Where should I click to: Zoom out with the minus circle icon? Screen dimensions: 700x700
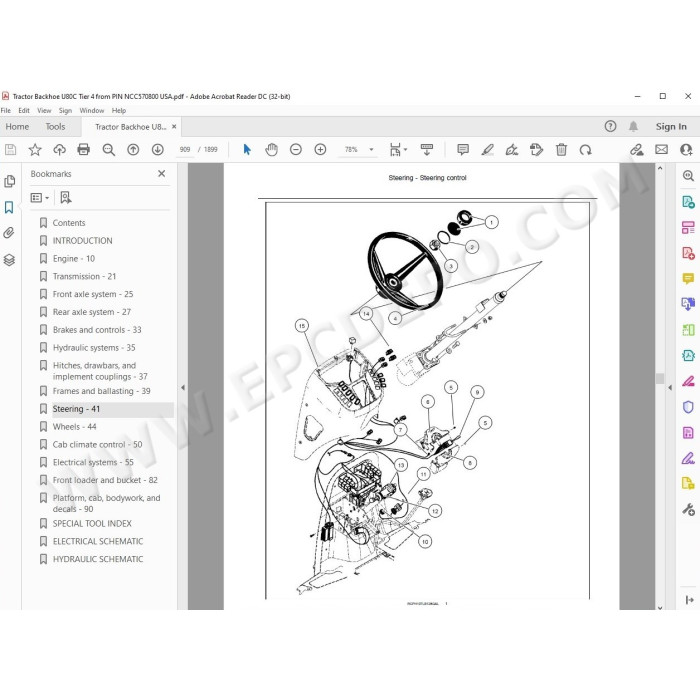(296, 150)
